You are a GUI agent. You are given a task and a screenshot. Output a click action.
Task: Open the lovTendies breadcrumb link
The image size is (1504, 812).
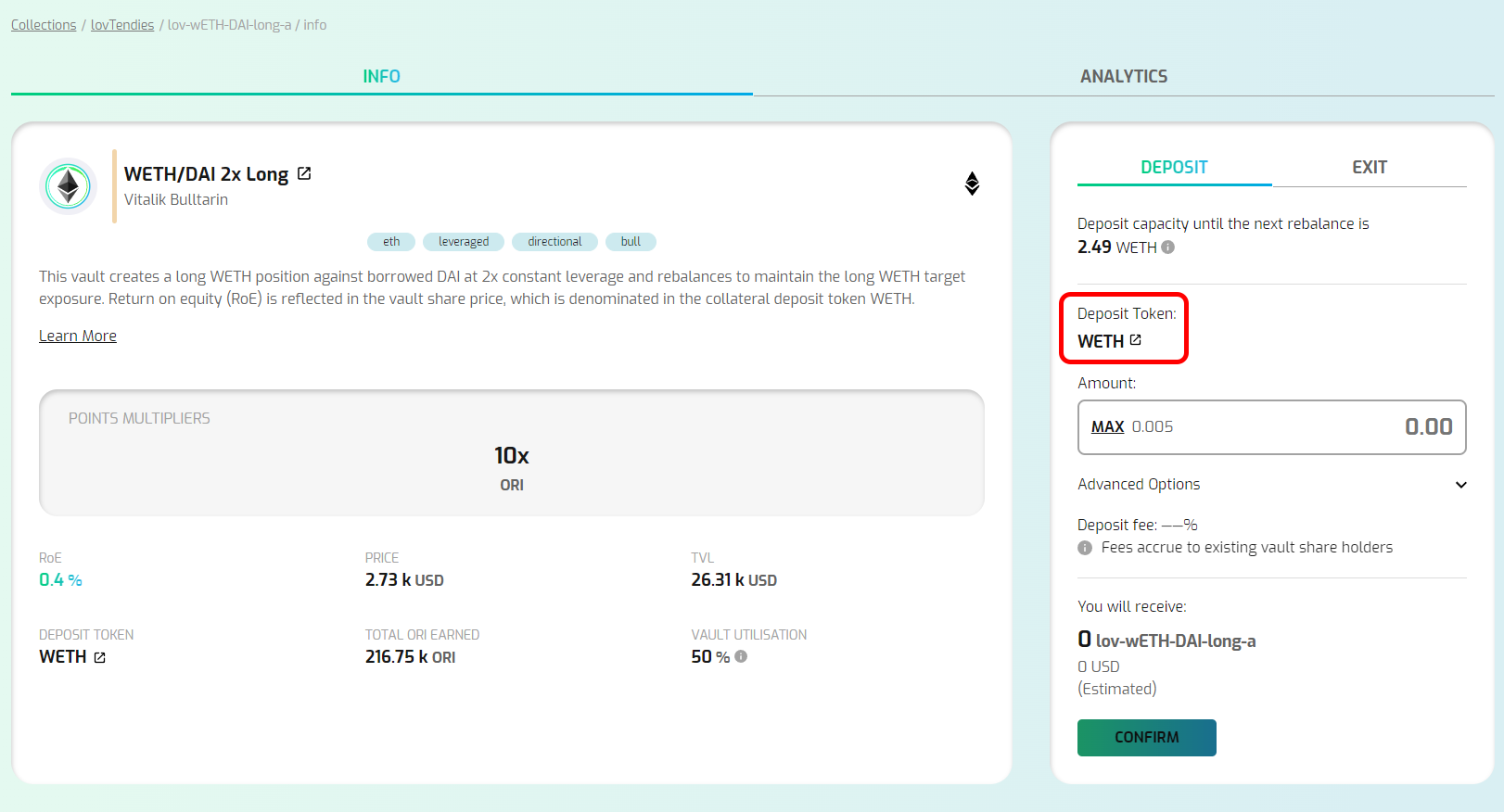(122, 25)
